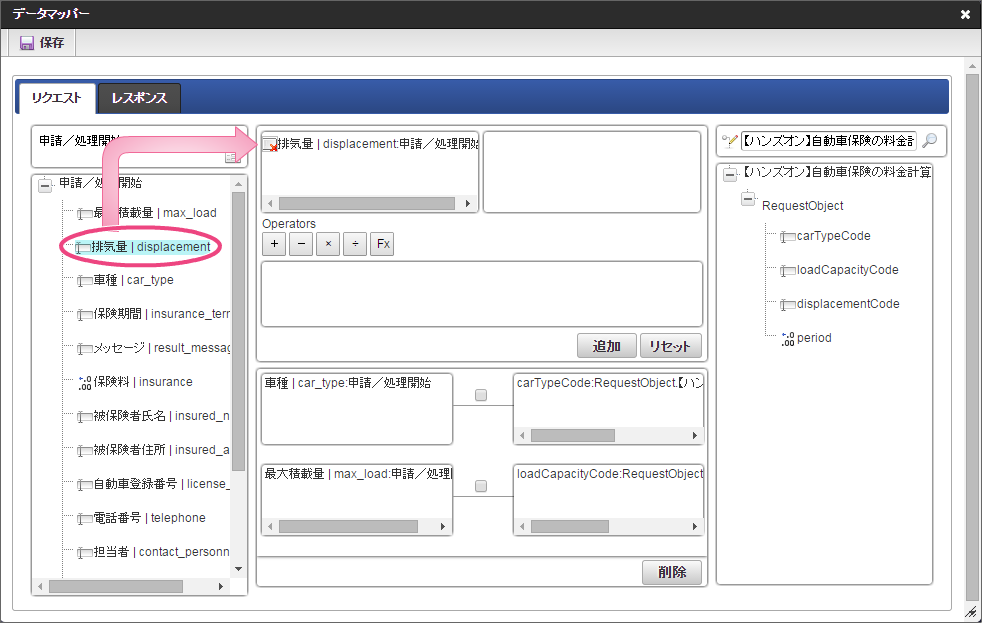
Task: Click the license number field icon
Action: [x=85, y=485]
